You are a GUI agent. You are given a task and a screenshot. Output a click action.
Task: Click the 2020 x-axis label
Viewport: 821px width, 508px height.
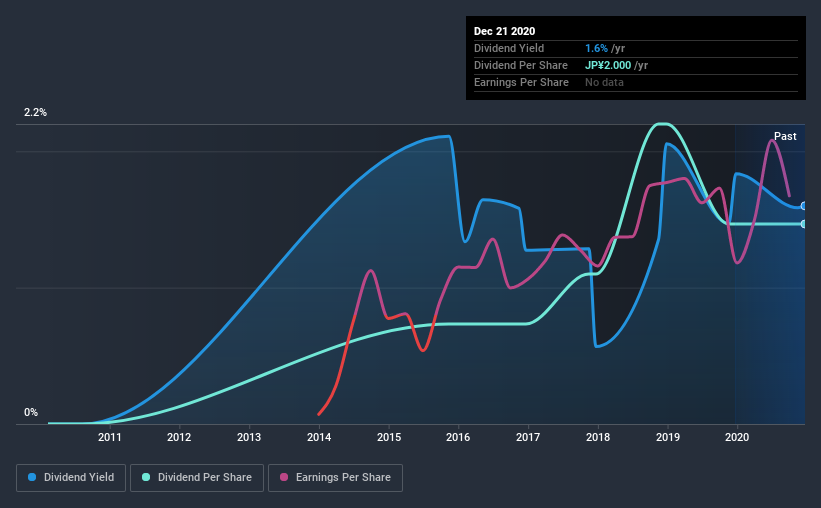tap(737, 437)
